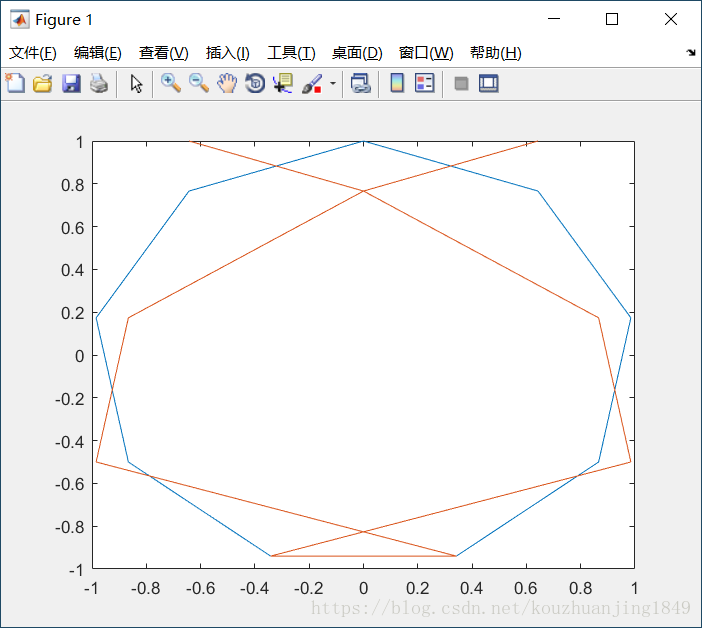This screenshot has height=628, width=702.
Task: Open the 窗口(W) menu
Action: (x=426, y=53)
